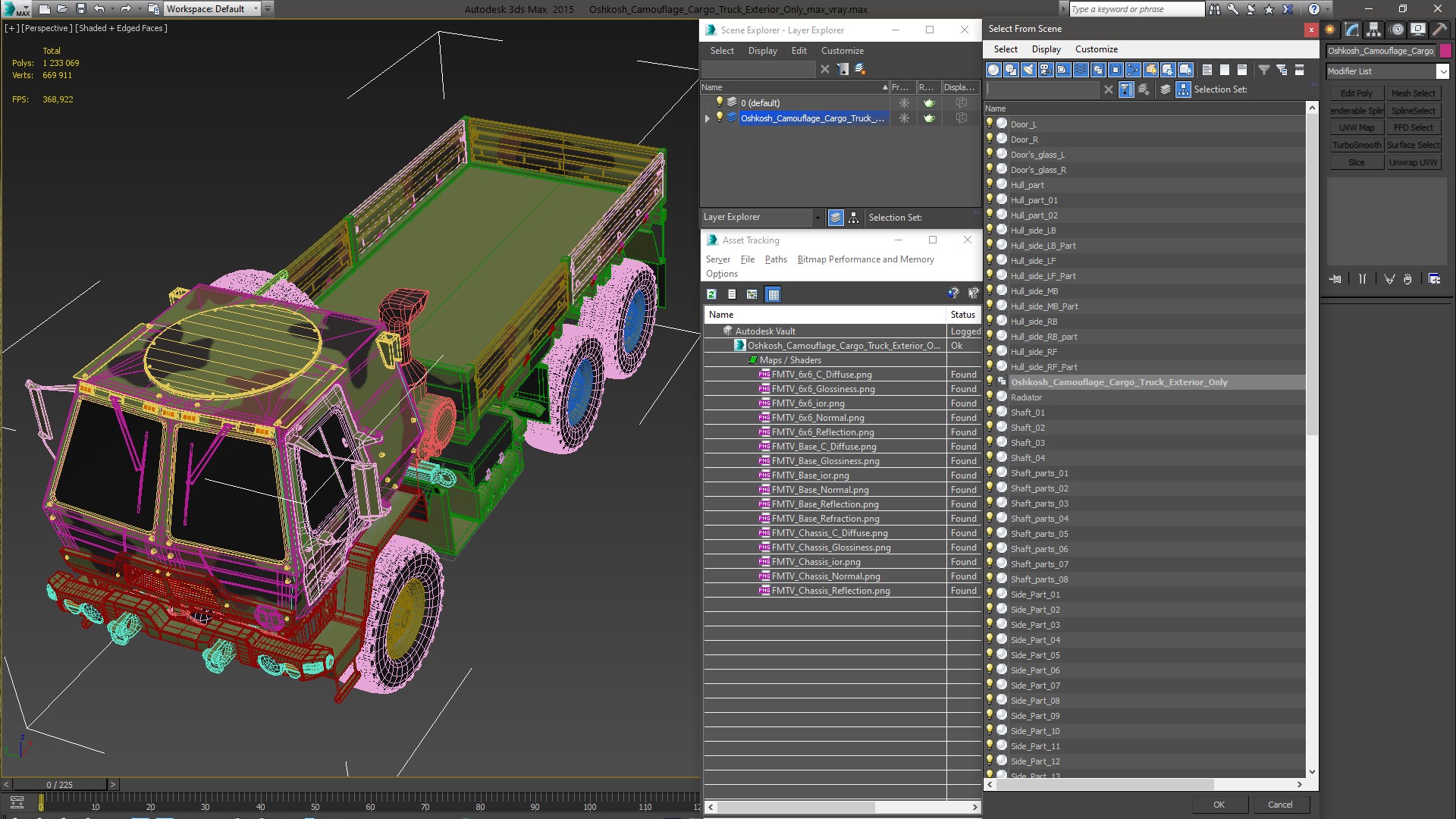Click Sort by Layer icon in Select From Scene
The image size is (1456, 819).
(1166, 89)
